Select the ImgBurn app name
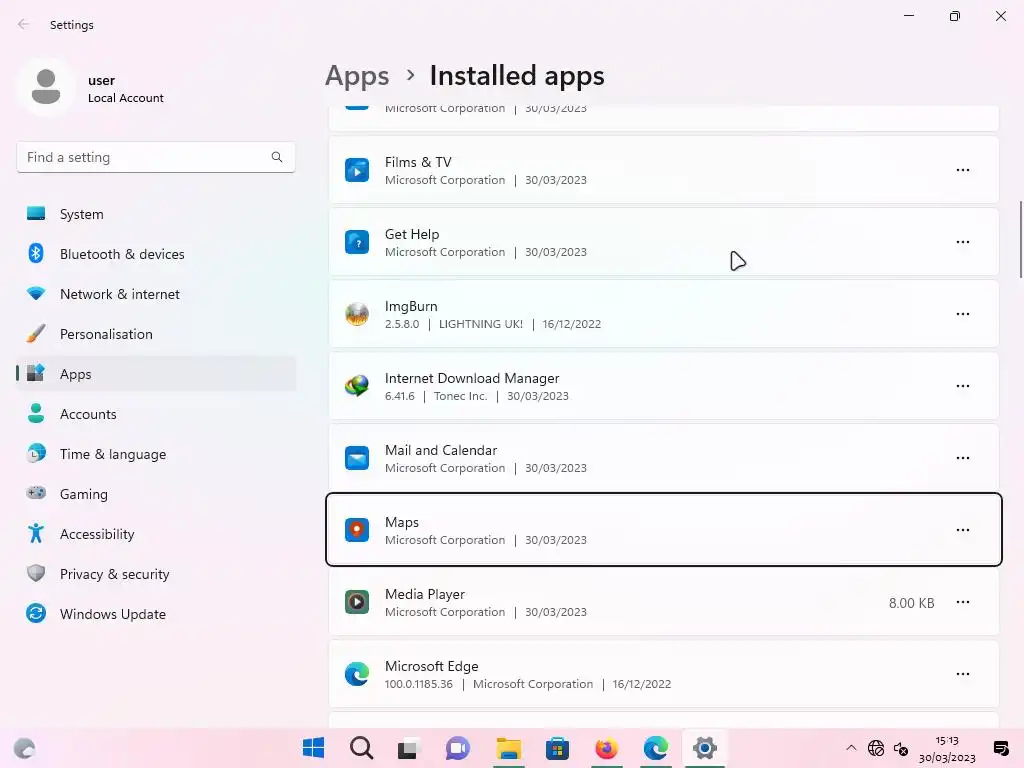Screen dimensions: 1024x768 (411, 306)
